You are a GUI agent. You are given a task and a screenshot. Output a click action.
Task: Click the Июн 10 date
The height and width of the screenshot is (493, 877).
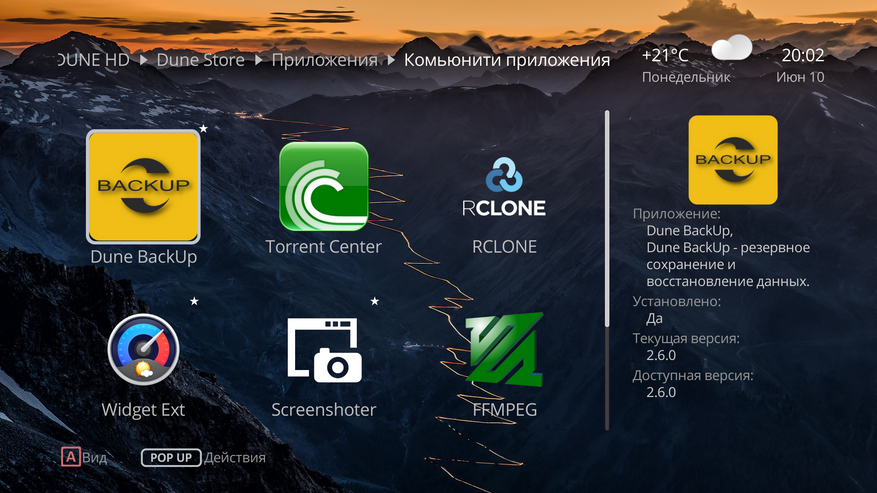tap(800, 77)
